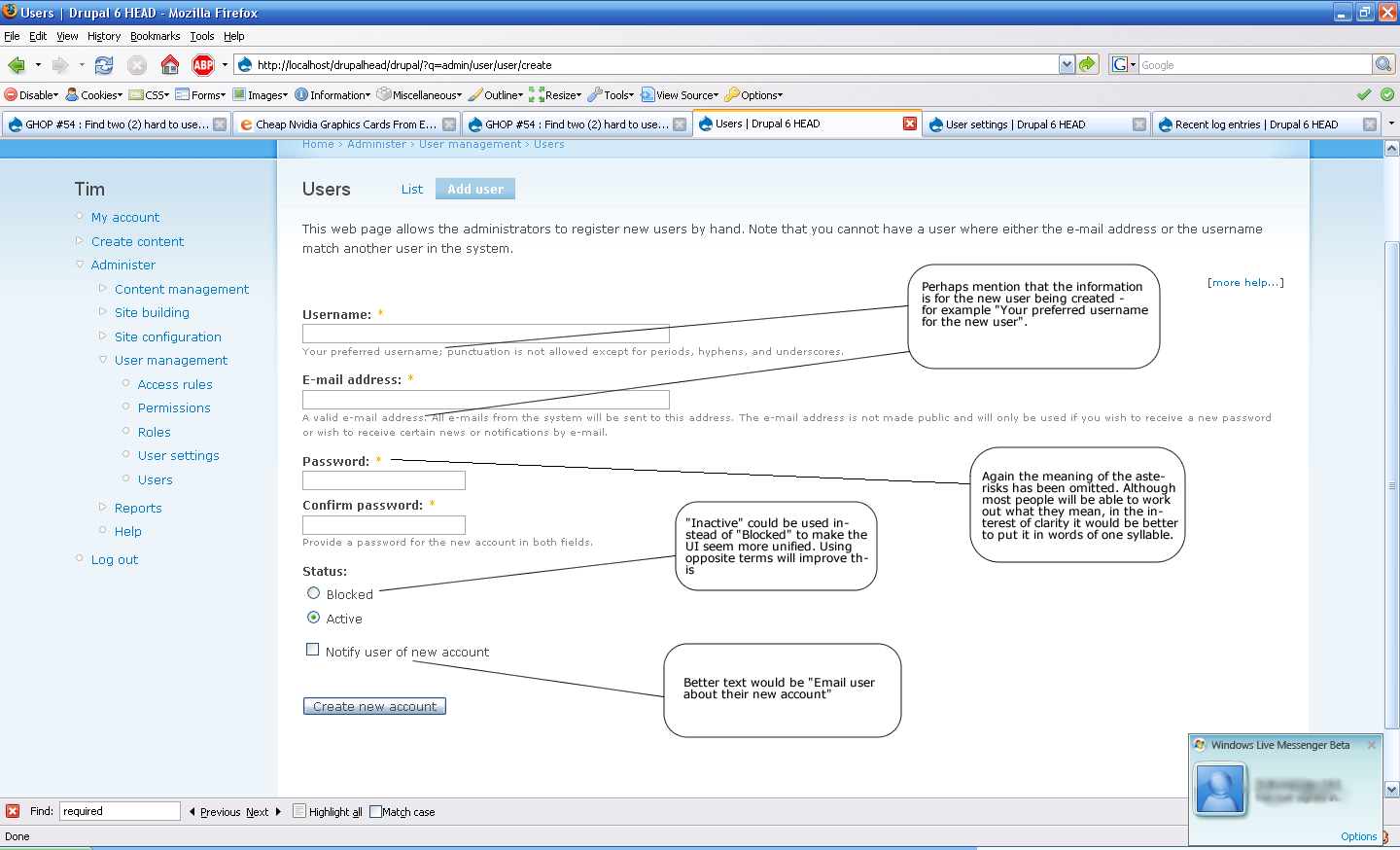Open the Disable menu in Web Developer toolbar
This screenshot has height=850, width=1400.
click(31, 95)
